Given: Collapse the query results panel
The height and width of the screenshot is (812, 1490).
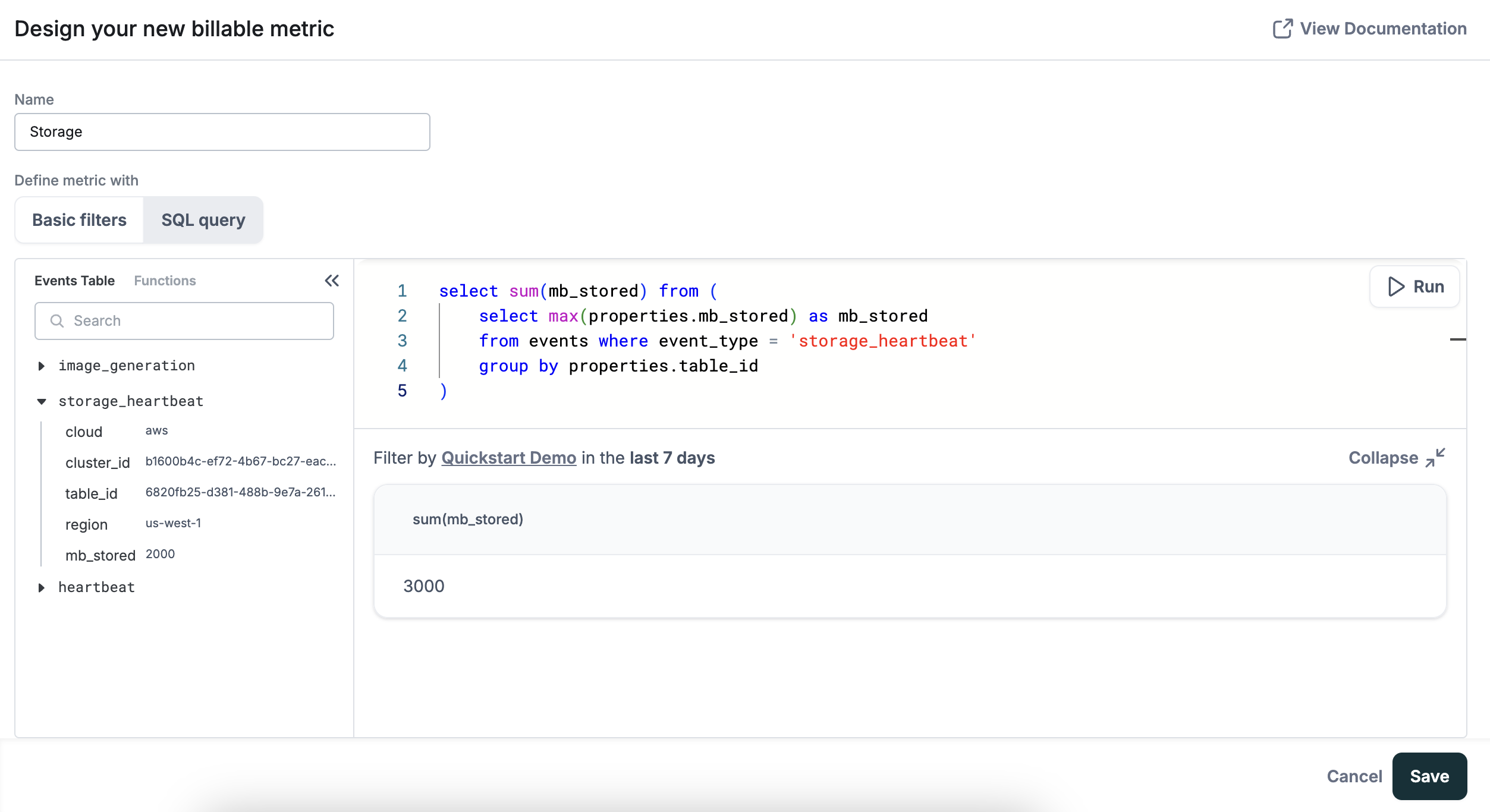Looking at the screenshot, I should click(x=1394, y=458).
